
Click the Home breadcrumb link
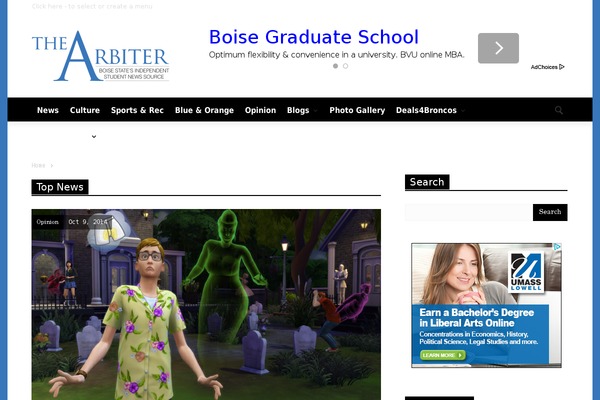[38, 165]
